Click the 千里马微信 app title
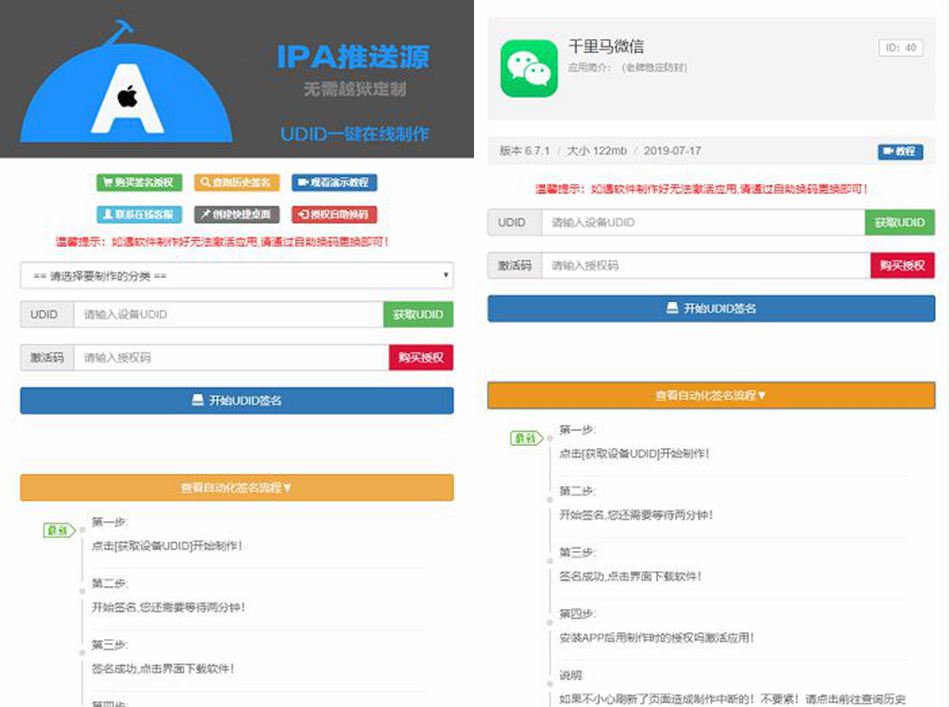949x707 pixels. point(606,46)
